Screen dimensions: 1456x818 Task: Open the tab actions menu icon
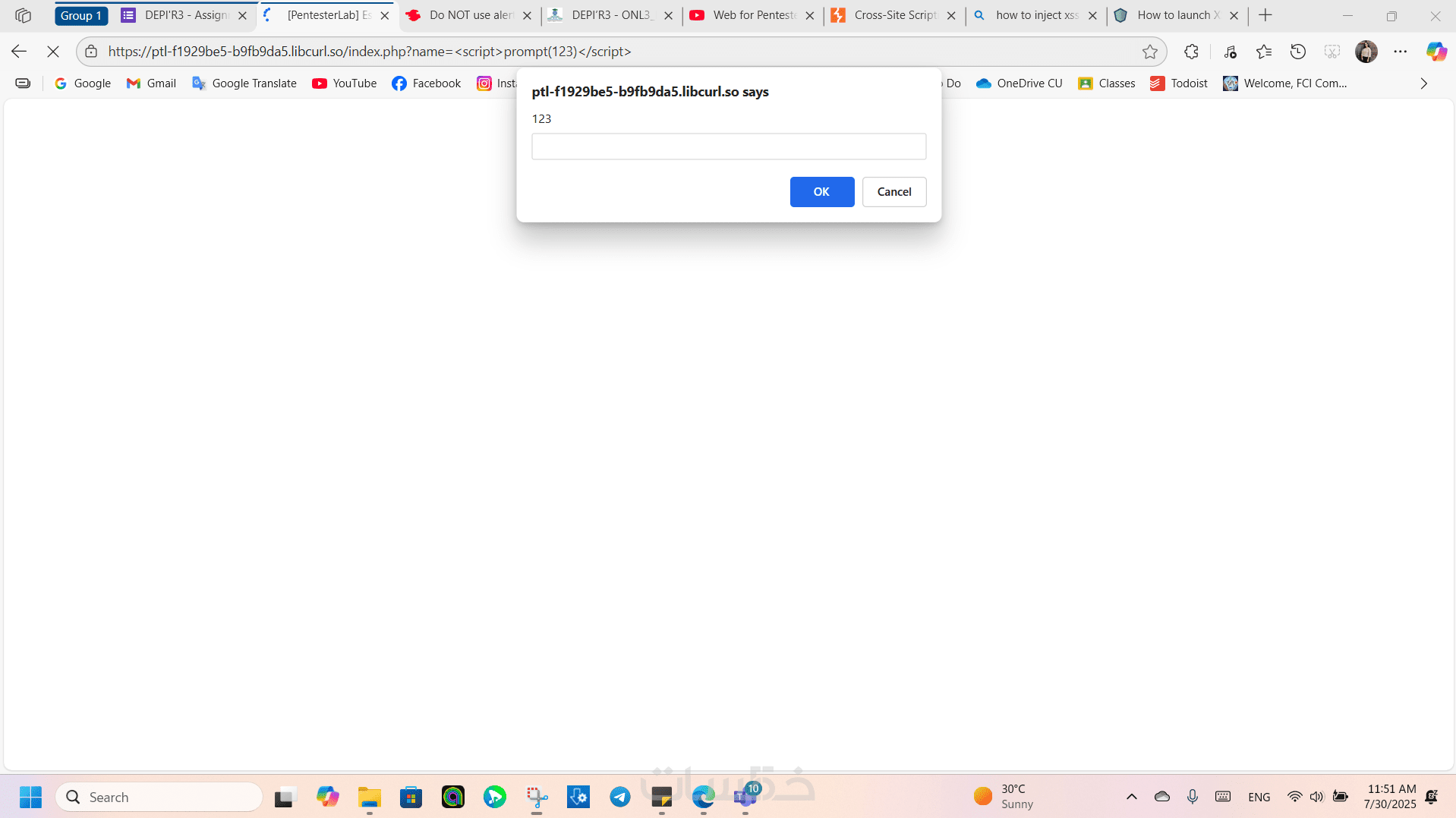(x=23, y=15)
